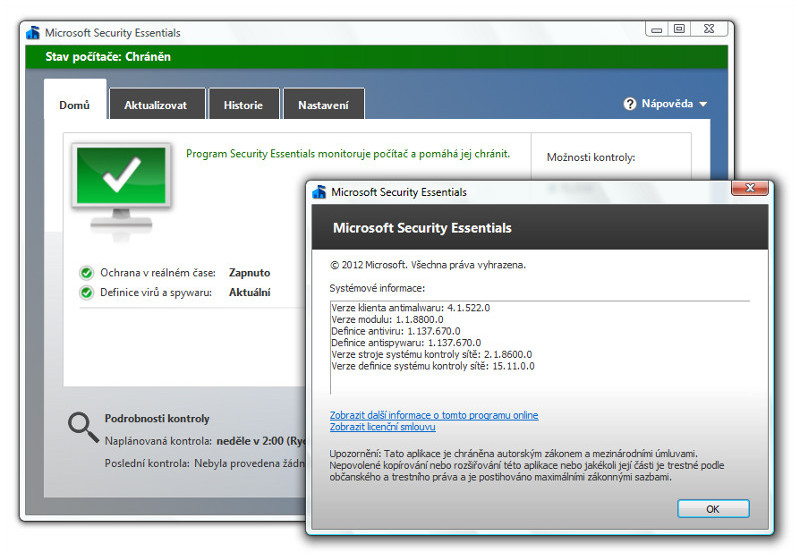This screenshot has width=800, height=560.
Task: Close the main Security Essentials window
Action: (709, 29)
